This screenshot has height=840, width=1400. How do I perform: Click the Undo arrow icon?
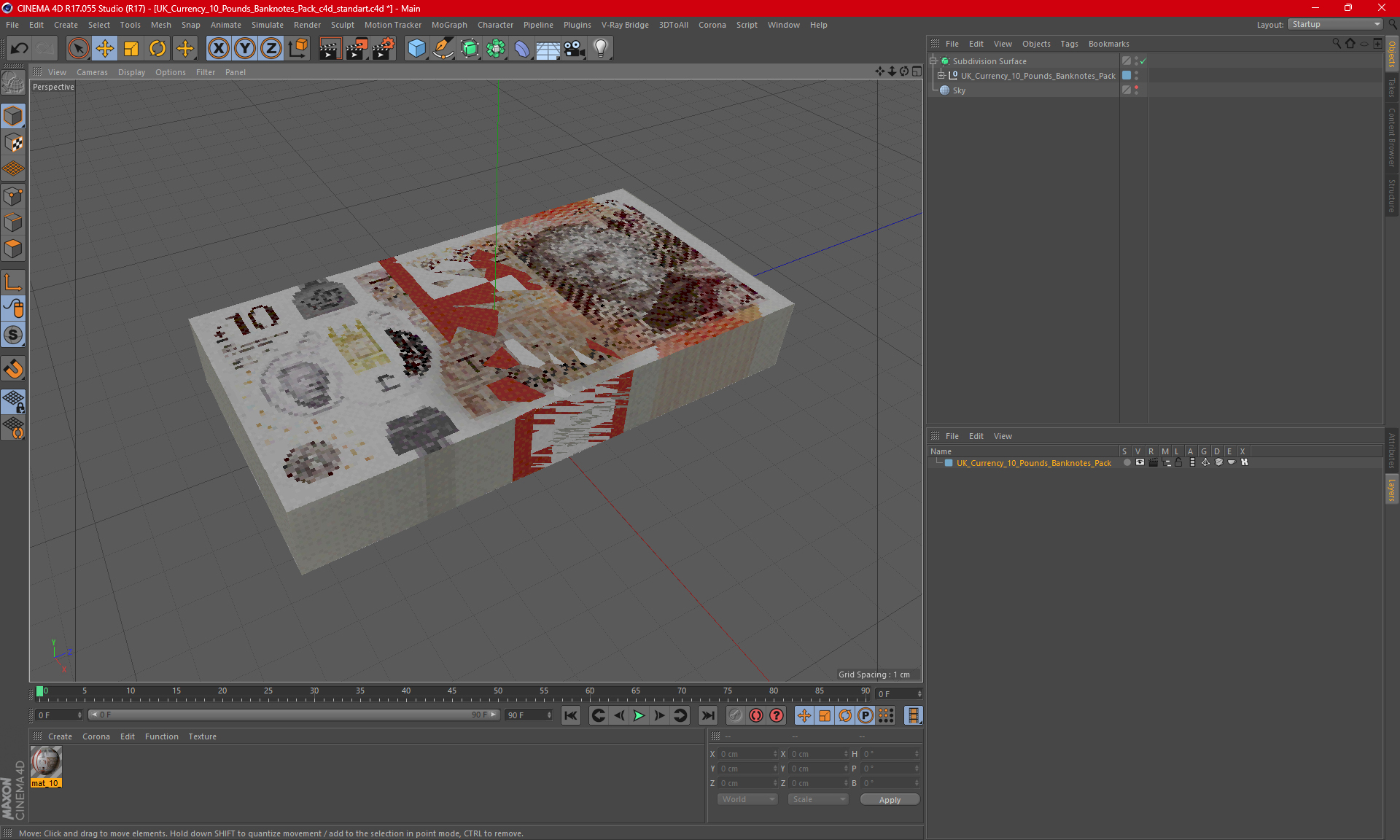coord(20,49)
